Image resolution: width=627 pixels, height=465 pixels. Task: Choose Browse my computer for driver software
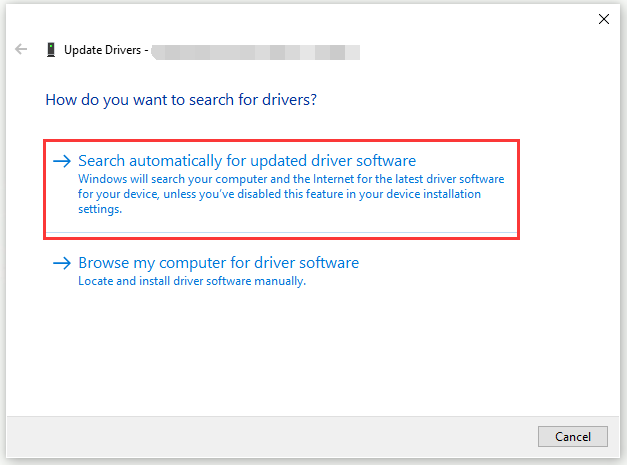tap(218, 263)
